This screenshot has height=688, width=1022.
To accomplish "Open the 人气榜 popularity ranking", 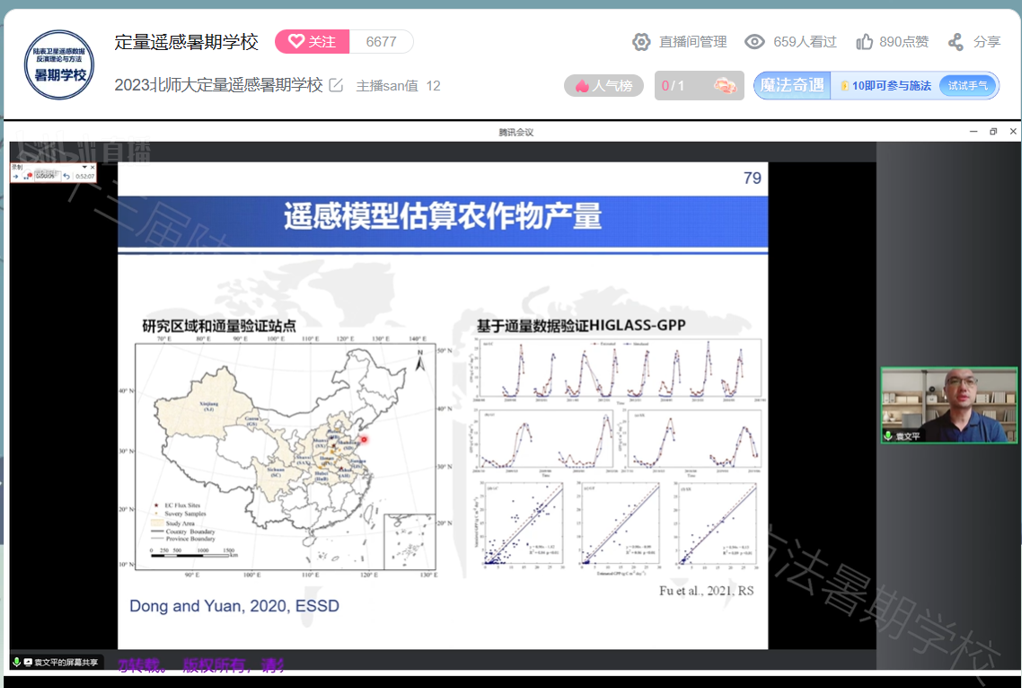I will tap(604, 86).
